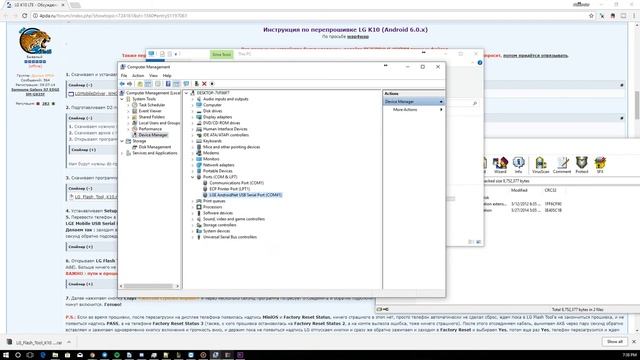This screenshot has height=360, width=640.
Task: Click the left pane horizontal scrollbar
Action: [x=149, y=286]
